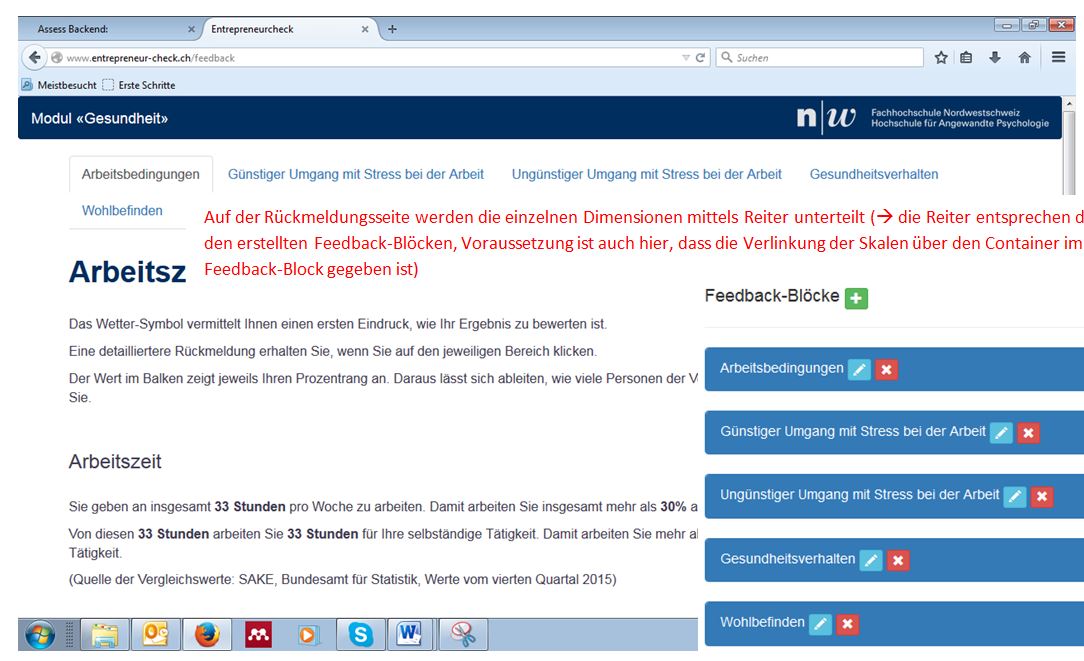Viewport: 1084px width, 661px height.
Task: Switch to the Gesundheitsverhalten tab
Action: [874, 174]
